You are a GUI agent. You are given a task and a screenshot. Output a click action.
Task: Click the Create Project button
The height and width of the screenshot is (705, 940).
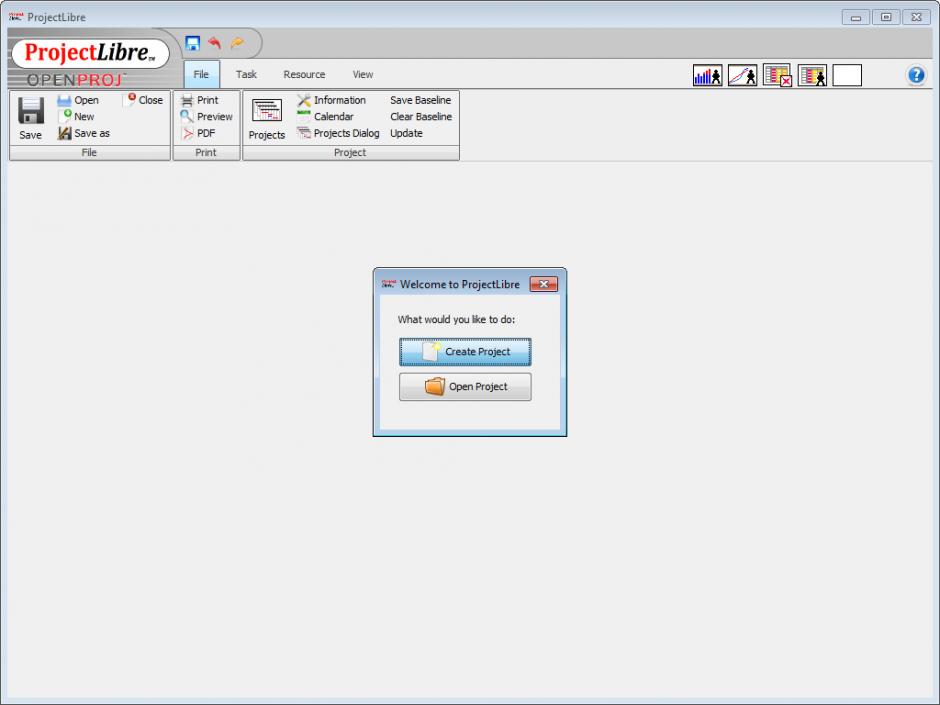point(465,352)
